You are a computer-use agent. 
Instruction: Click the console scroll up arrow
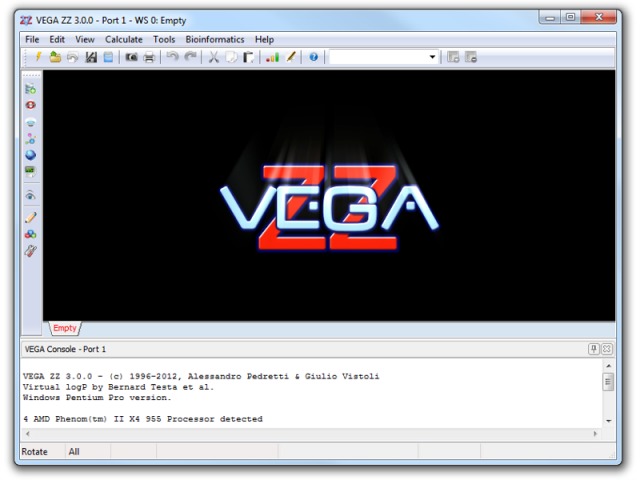[x=608, y=366]
